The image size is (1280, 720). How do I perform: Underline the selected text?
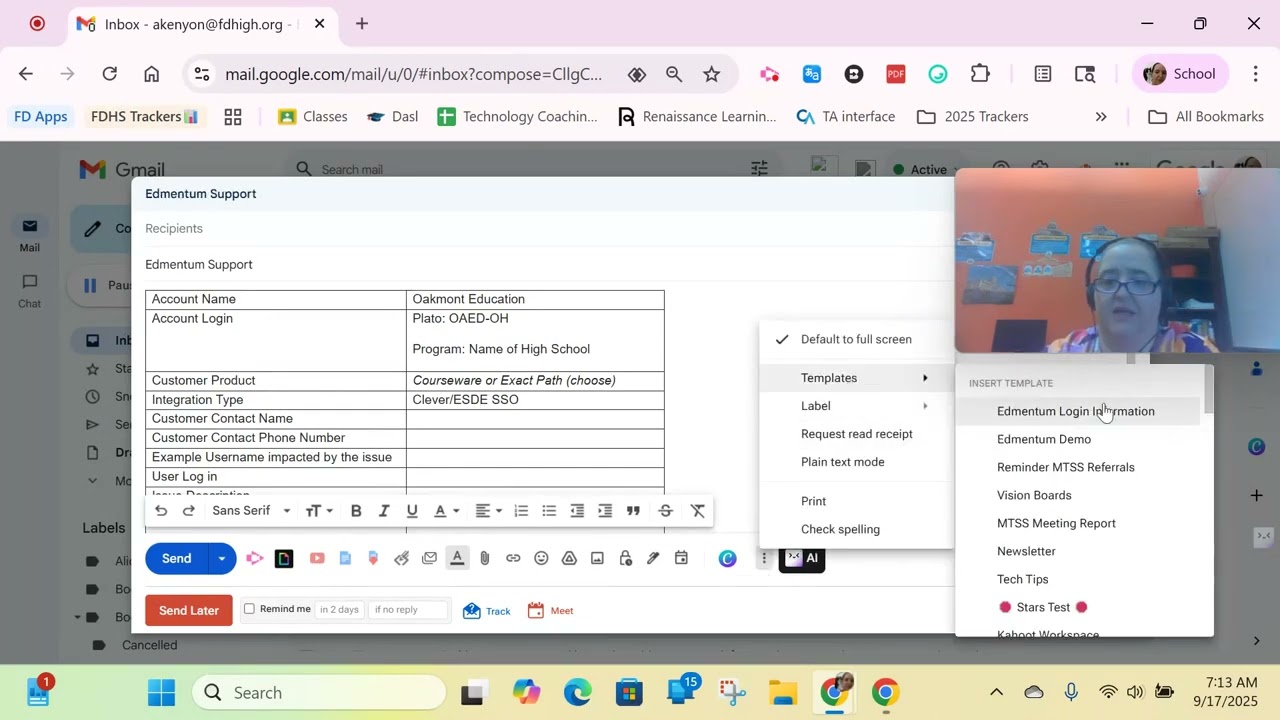[x=412, y=511]
